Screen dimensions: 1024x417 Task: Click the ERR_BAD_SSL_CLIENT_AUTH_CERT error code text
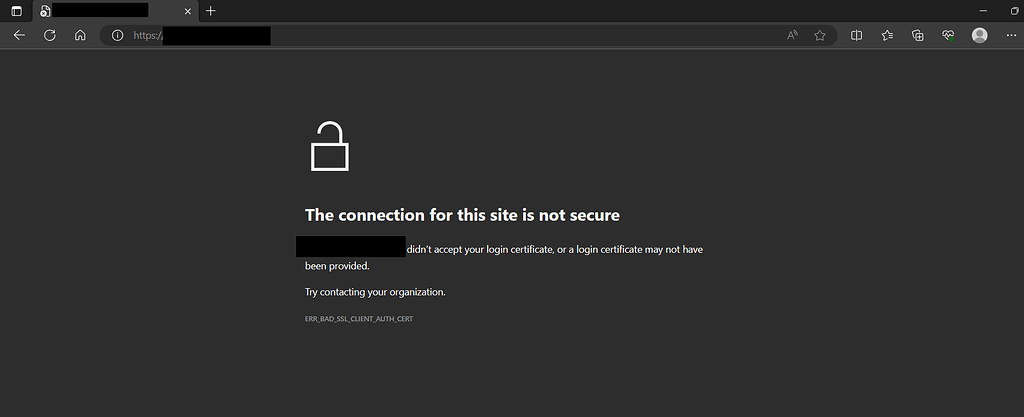[359, 319]
